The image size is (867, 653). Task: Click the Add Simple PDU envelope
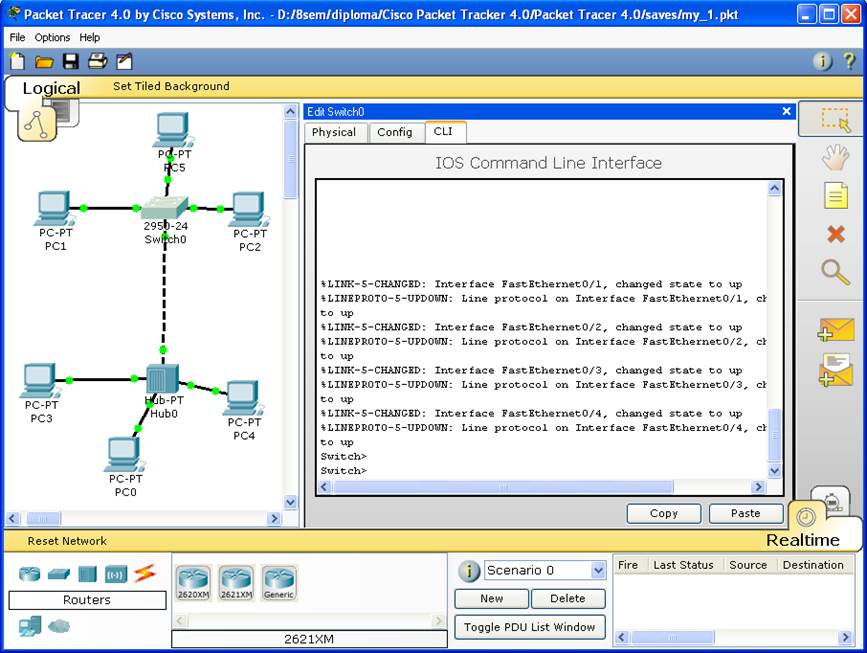tap(835, 330)
